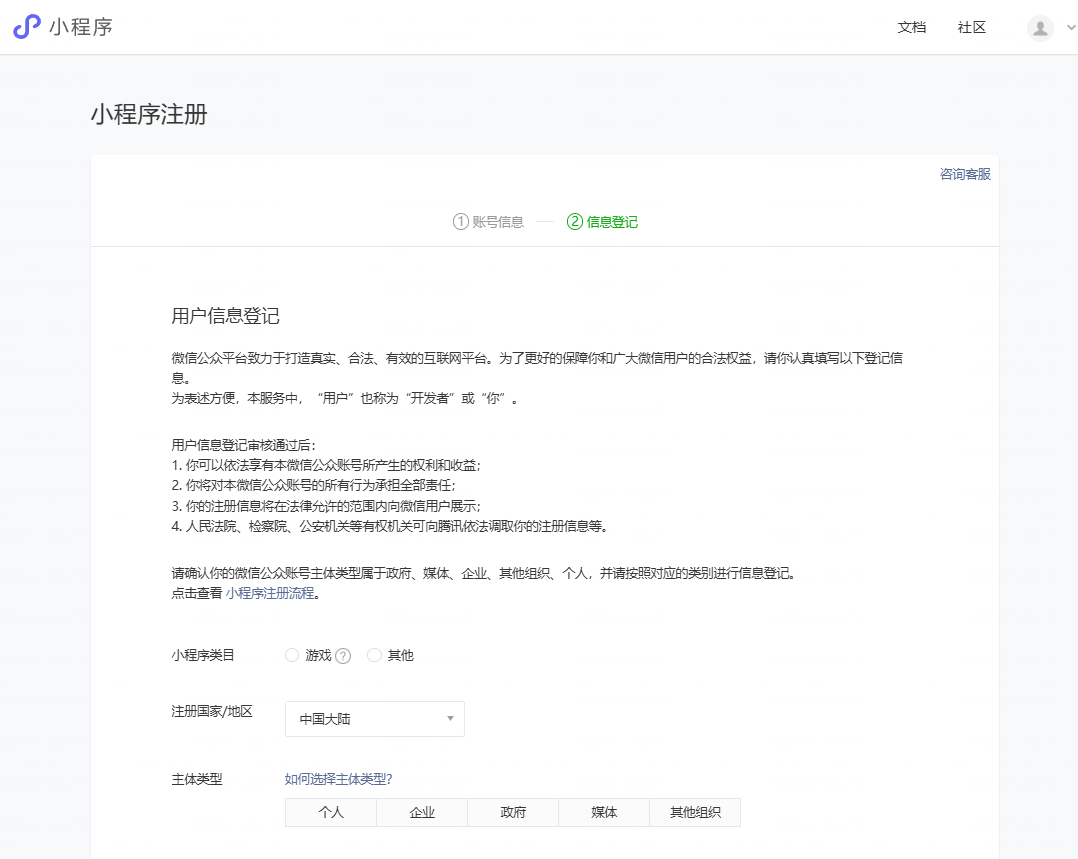The width and height of the screenshot is (1078, 859).
Task: Choose 企业 as entity type
Action: (x=422, y=812)
